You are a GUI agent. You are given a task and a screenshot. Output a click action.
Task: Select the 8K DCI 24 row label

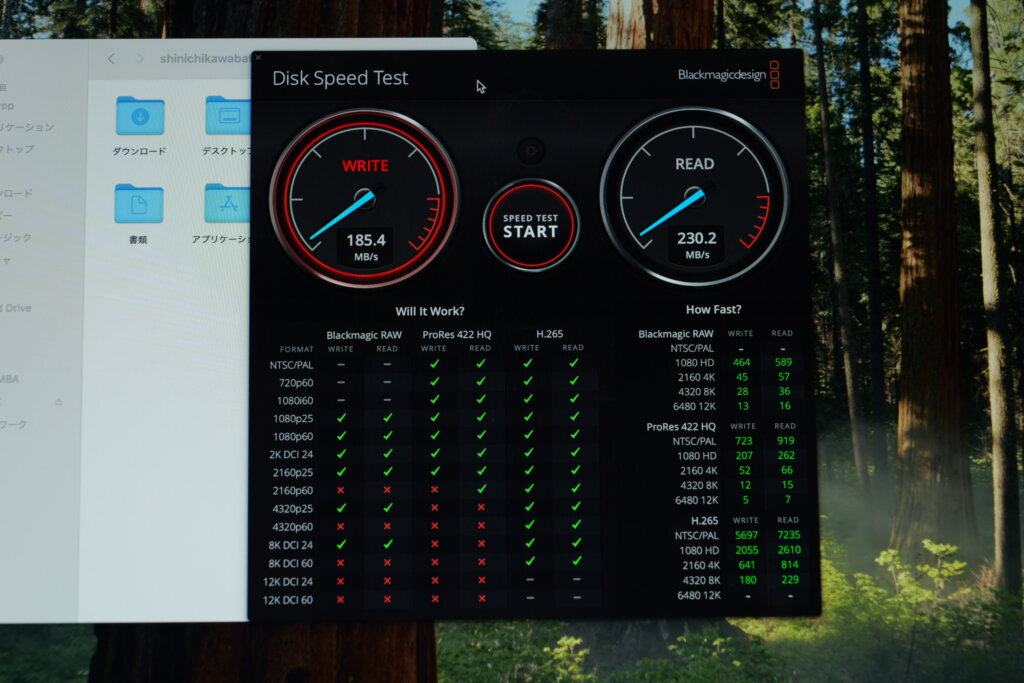point(291,545)
